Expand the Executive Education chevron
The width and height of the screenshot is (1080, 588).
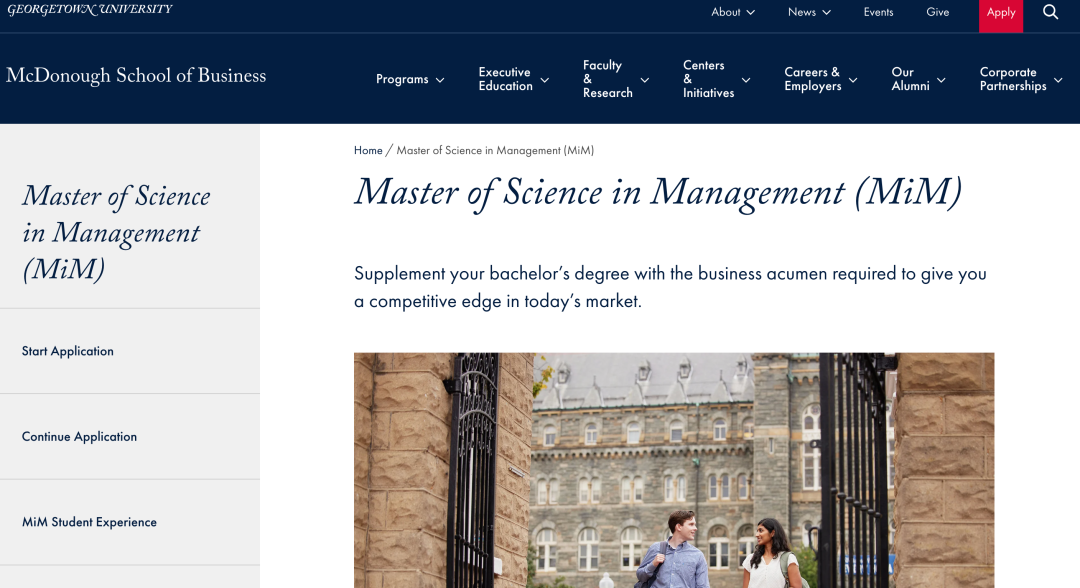(545, 80)
